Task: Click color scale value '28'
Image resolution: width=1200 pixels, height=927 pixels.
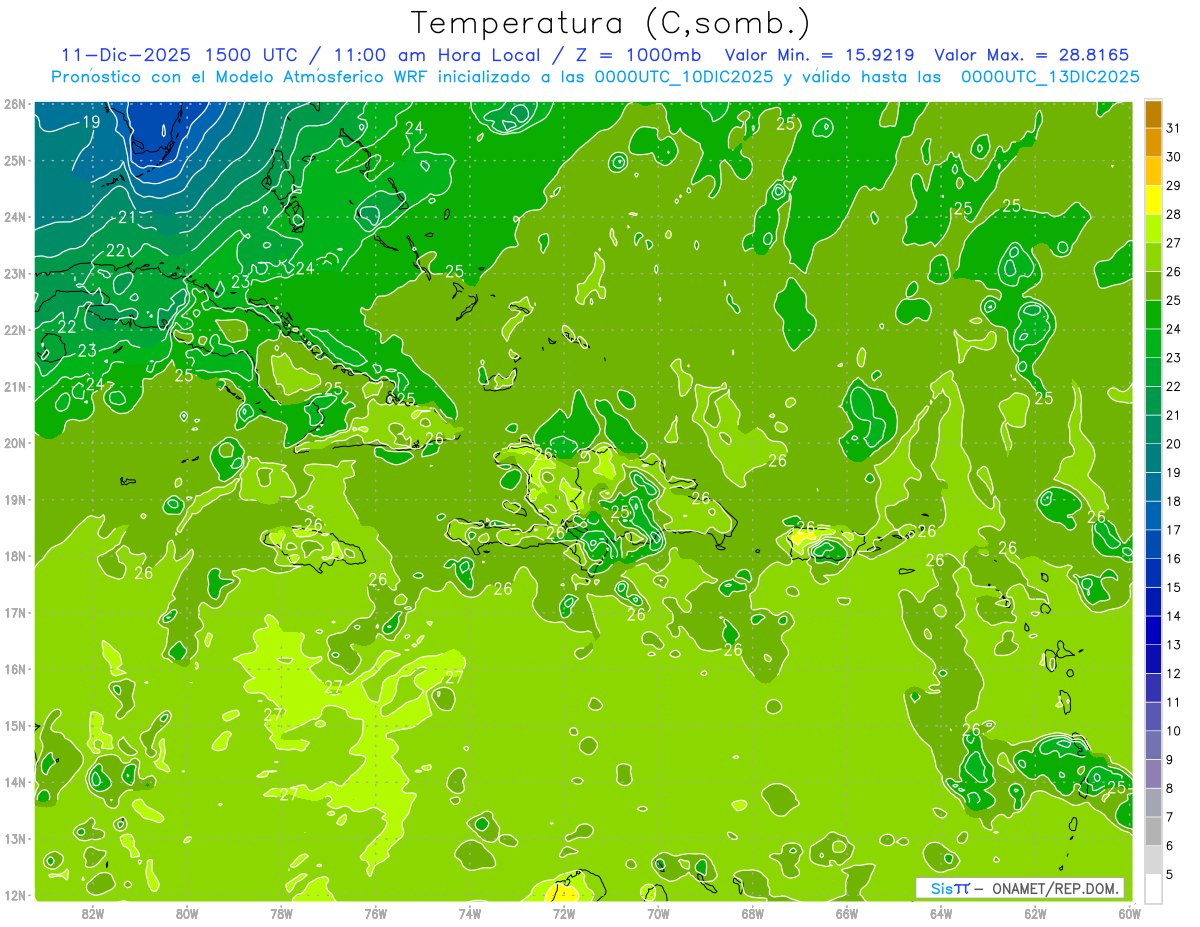Action: (x=1174, y=214)
